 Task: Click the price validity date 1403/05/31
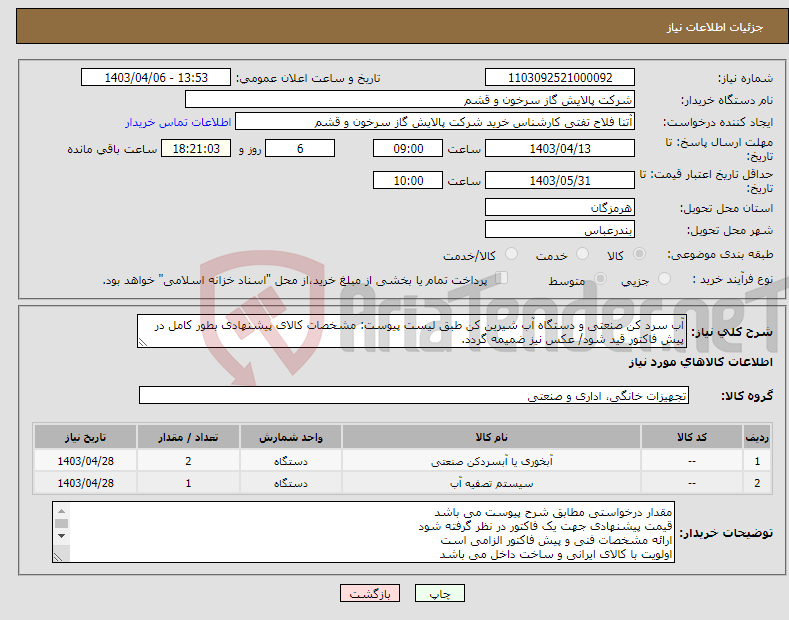(x=560, y=180)
